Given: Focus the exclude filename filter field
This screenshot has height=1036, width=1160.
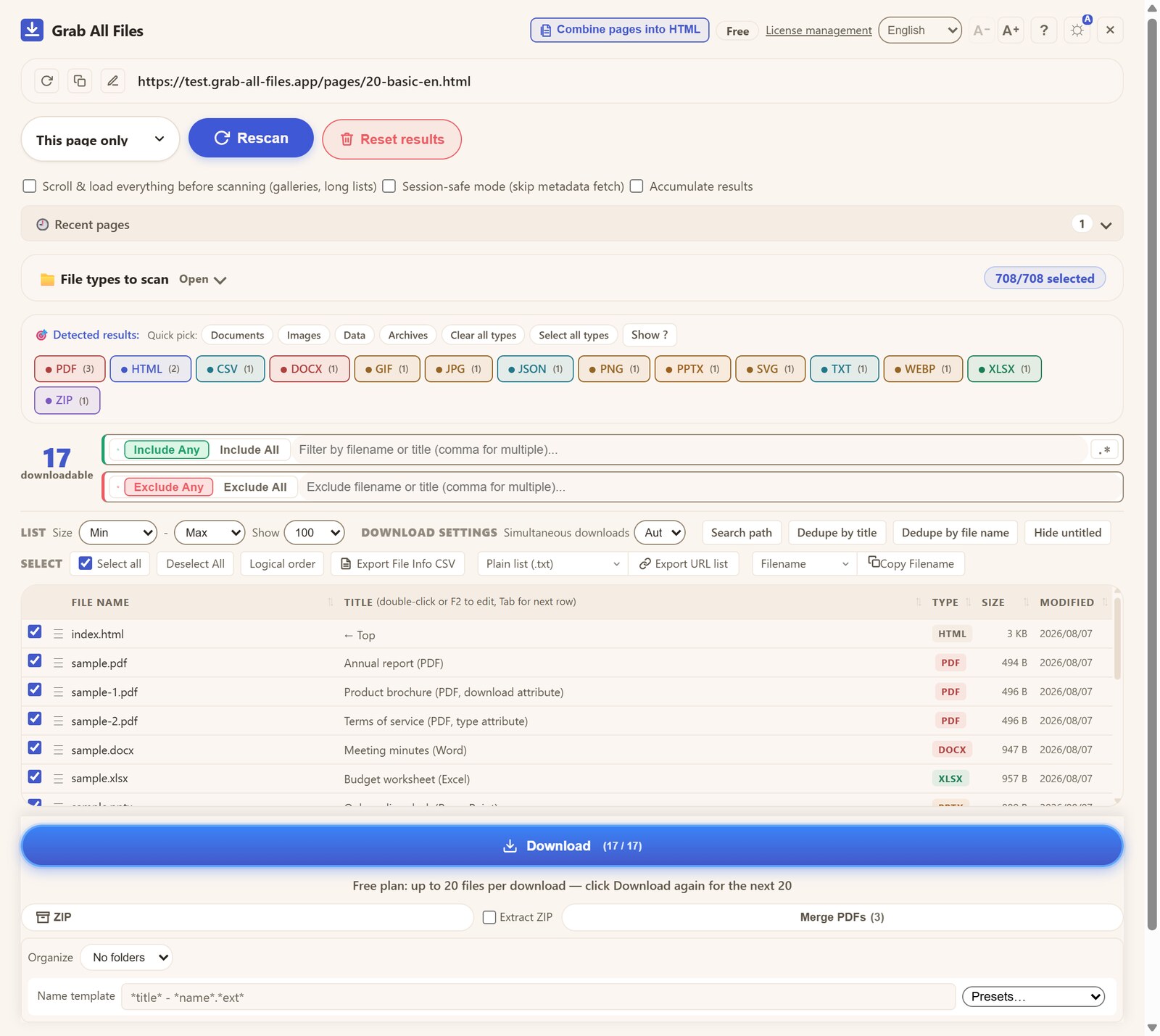Looking at the screenshot, I should click(x=710, y=486).
